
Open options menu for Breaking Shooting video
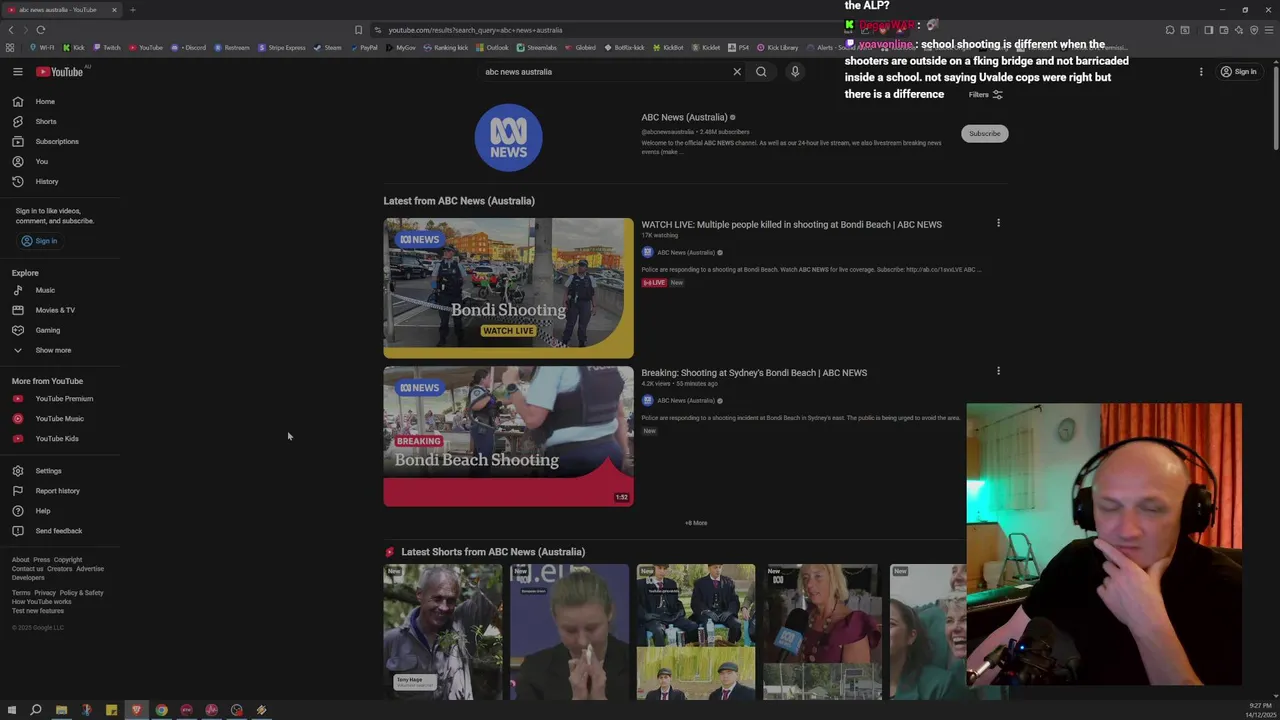(998, 372)
